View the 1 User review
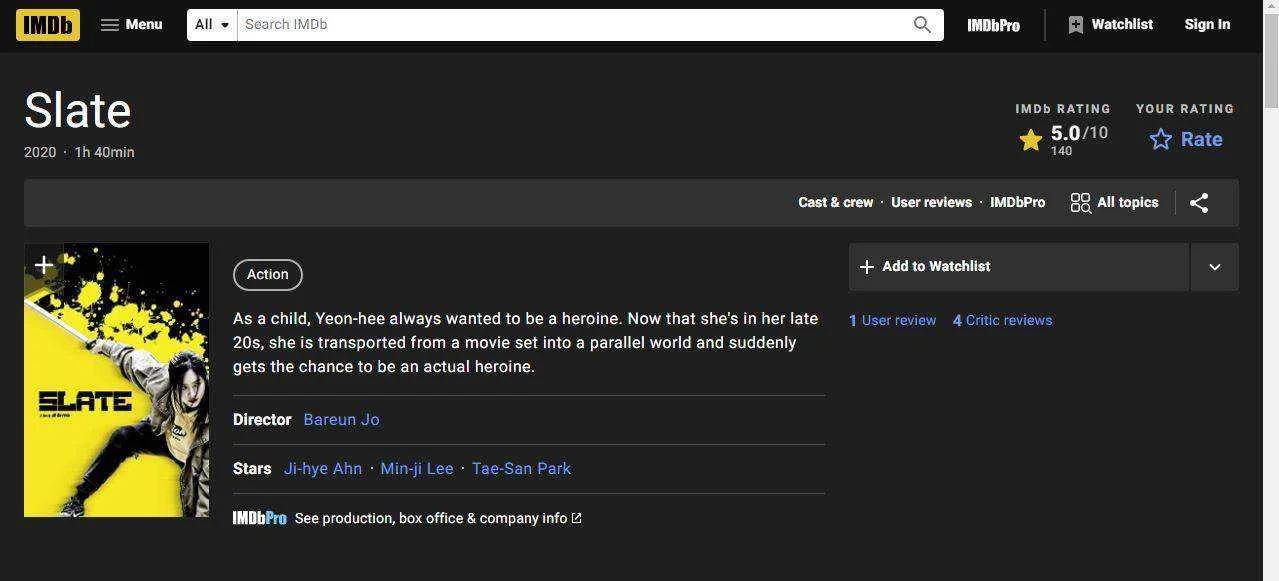 coord(892,321)
